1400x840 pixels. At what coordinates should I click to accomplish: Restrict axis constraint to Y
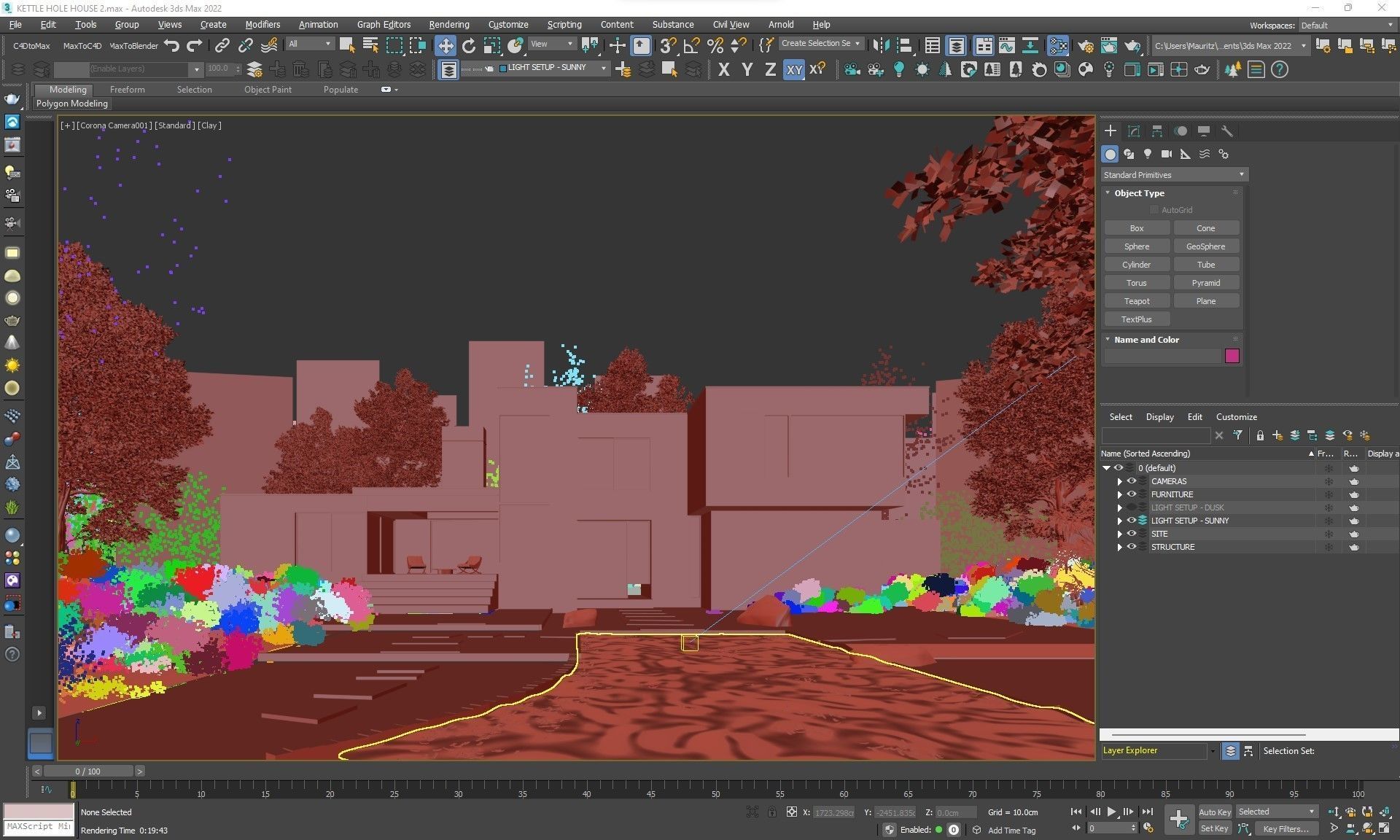[747, 70]
